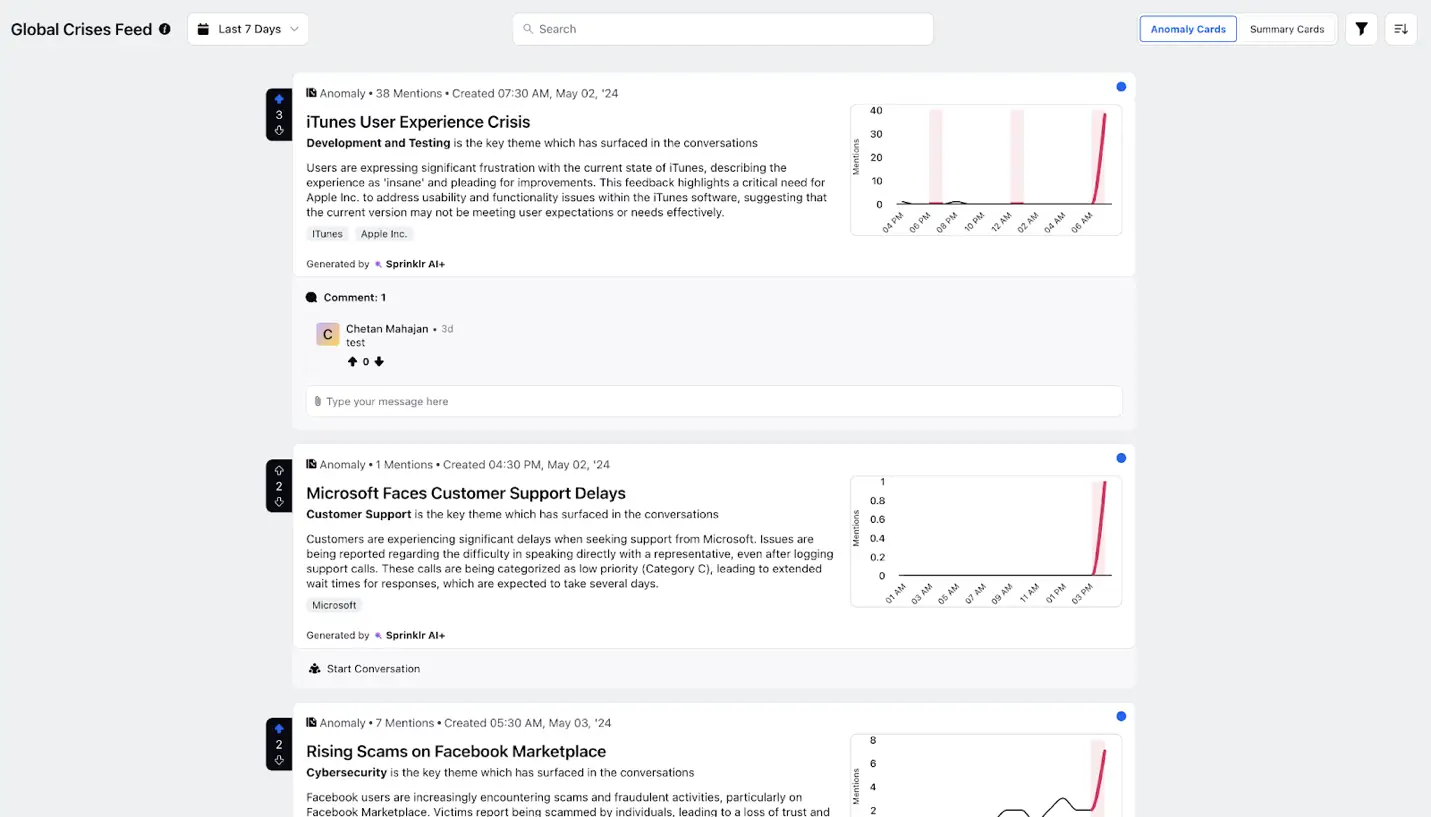Click Sprinklr AI+ label on iTunes card

coord(415,264)
